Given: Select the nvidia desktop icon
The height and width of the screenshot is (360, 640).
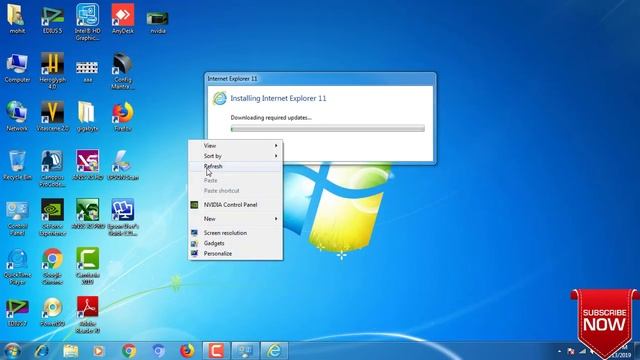Looking at the screenshot, I should coord(158,22).
